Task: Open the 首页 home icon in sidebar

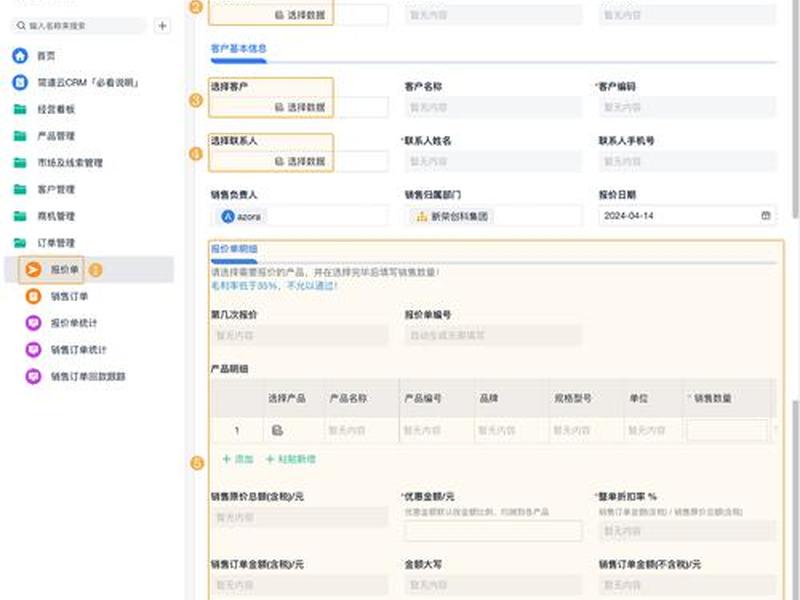Action: [x=20, y=56]
